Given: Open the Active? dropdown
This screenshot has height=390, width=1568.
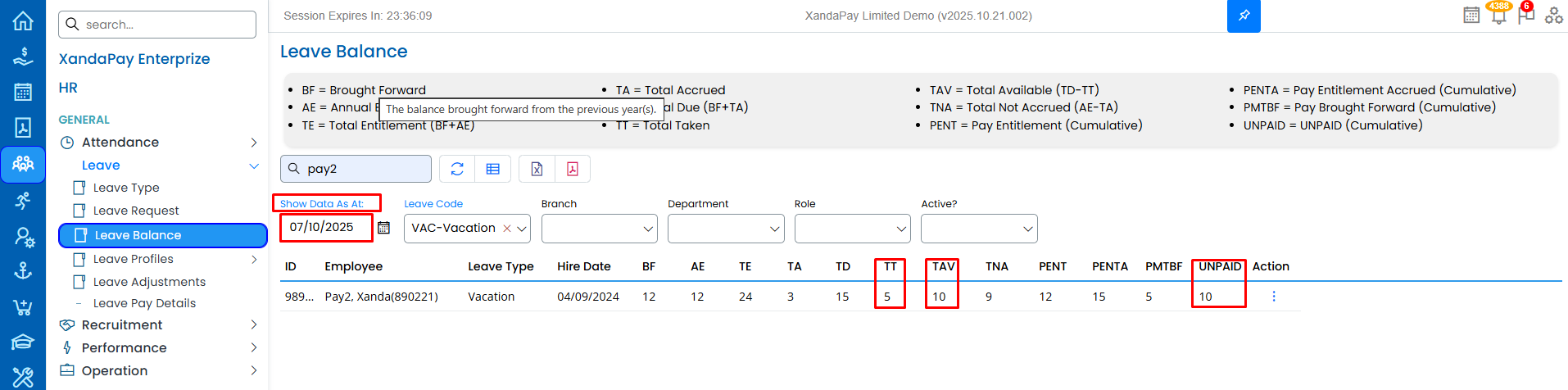Looking at the screenshot, I should [978, 229].
